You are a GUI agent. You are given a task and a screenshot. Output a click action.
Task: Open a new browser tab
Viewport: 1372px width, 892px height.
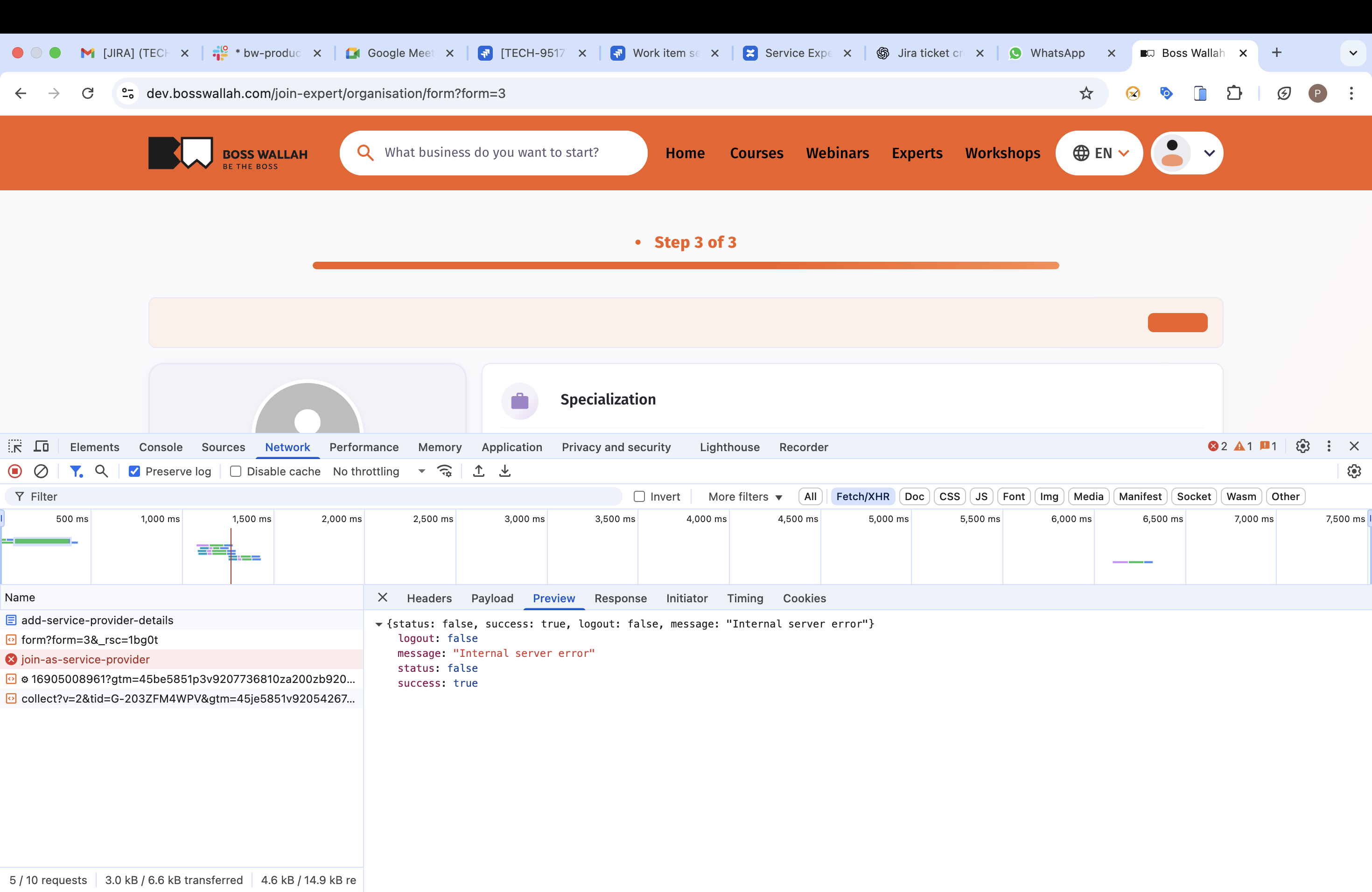click(x=1277, y=53)
